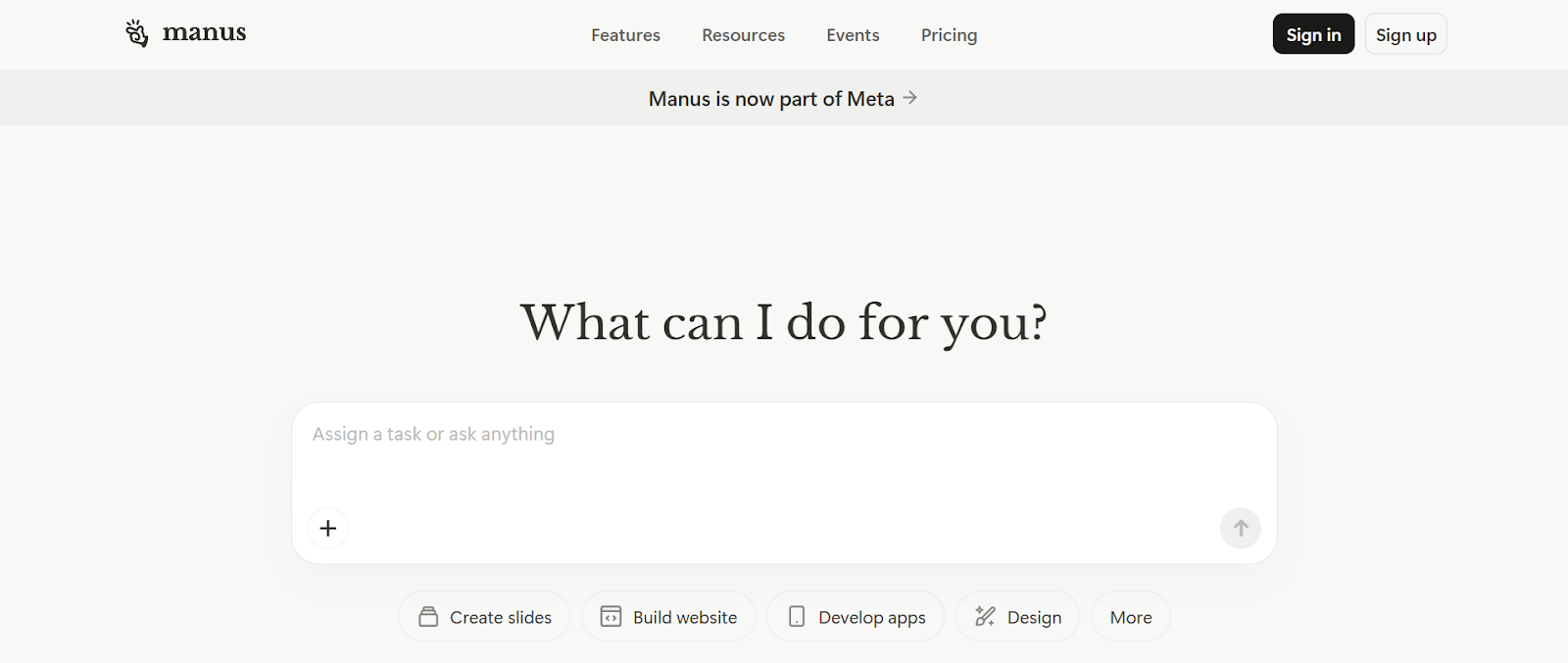Click the plus icon to add an attachment

point(328,529)
